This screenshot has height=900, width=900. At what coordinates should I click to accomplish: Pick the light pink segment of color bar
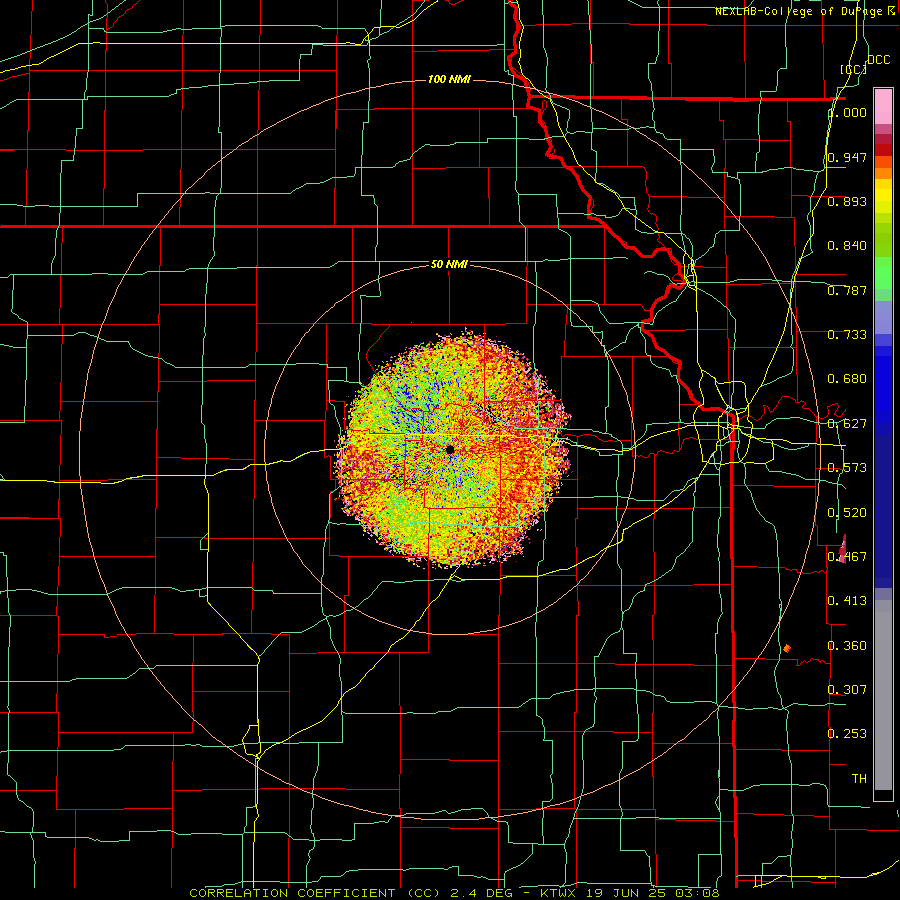883,107
